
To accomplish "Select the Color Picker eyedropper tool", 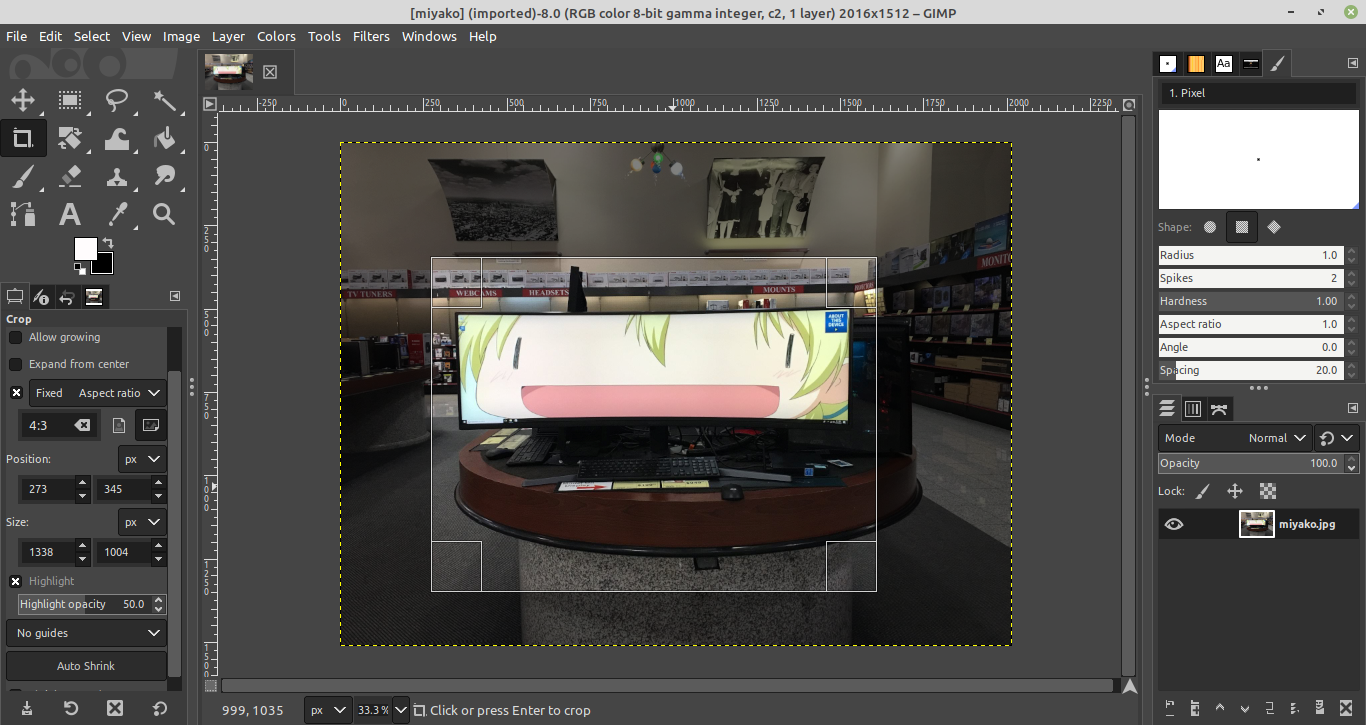I will tap(117, 214).
